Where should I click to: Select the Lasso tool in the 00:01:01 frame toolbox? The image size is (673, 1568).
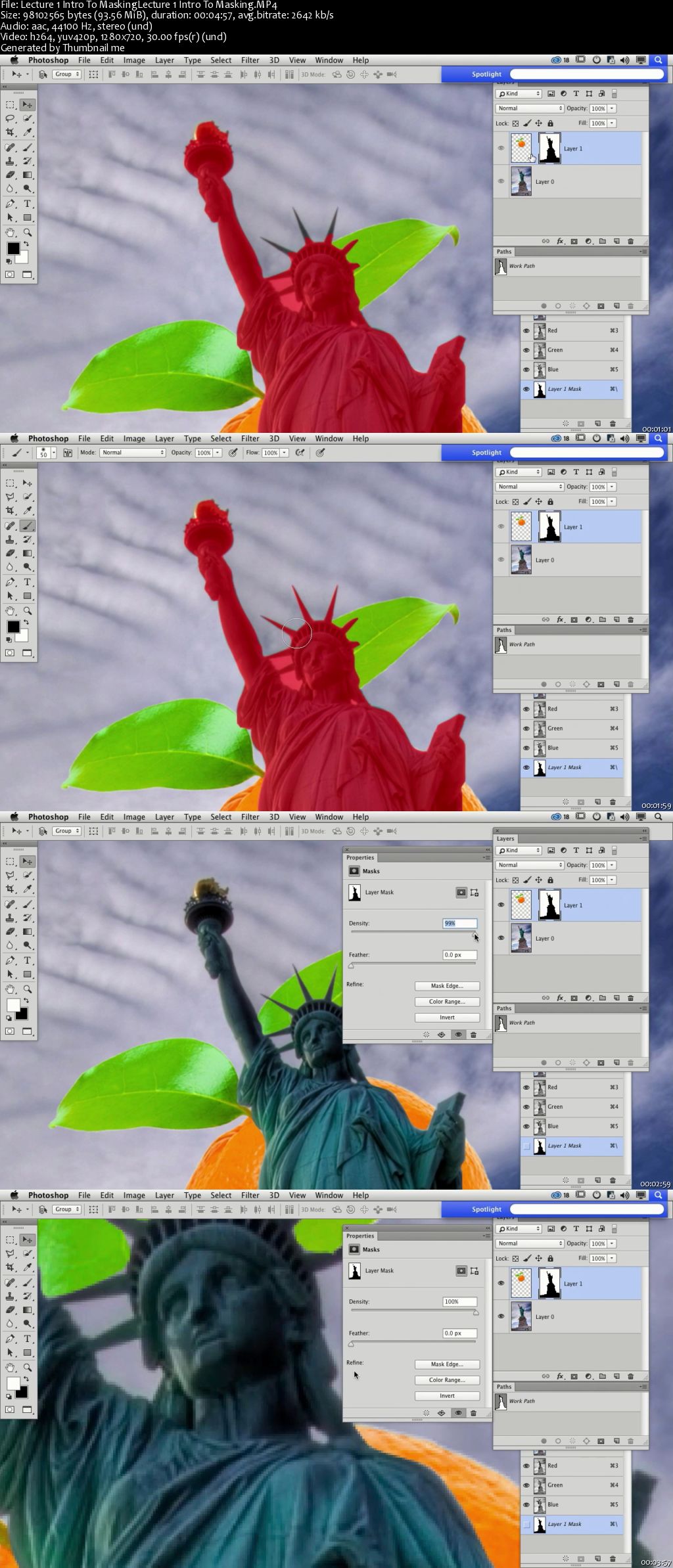click(x=11, y=119)
